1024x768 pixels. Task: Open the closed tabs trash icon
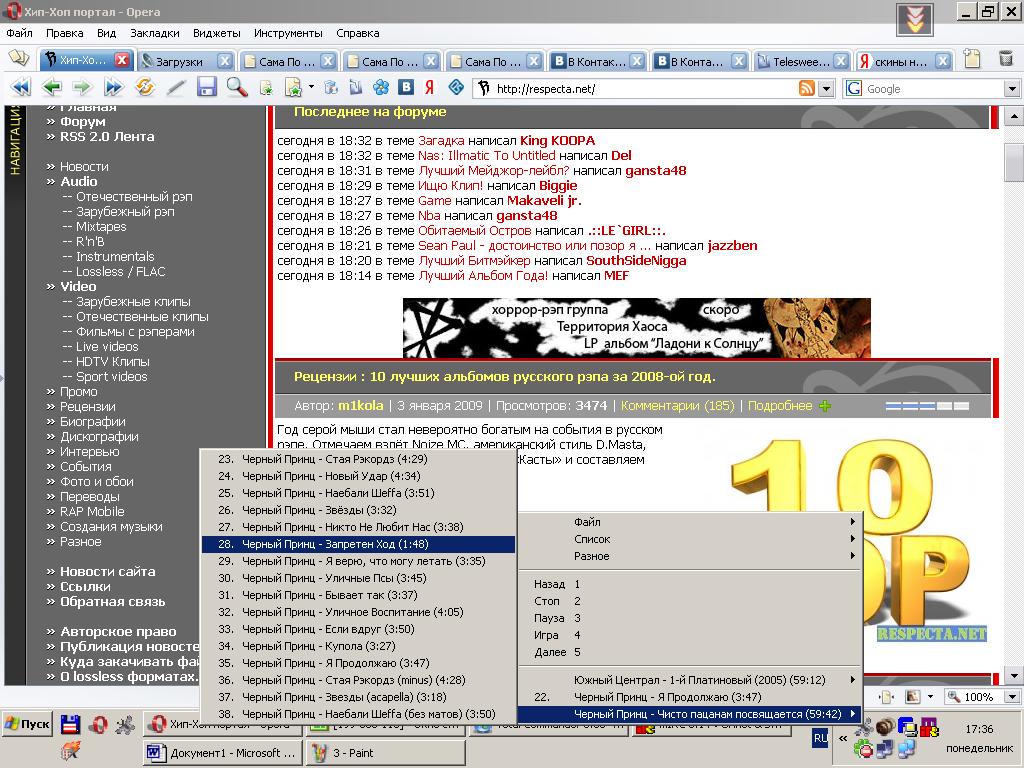[1006, 60]
